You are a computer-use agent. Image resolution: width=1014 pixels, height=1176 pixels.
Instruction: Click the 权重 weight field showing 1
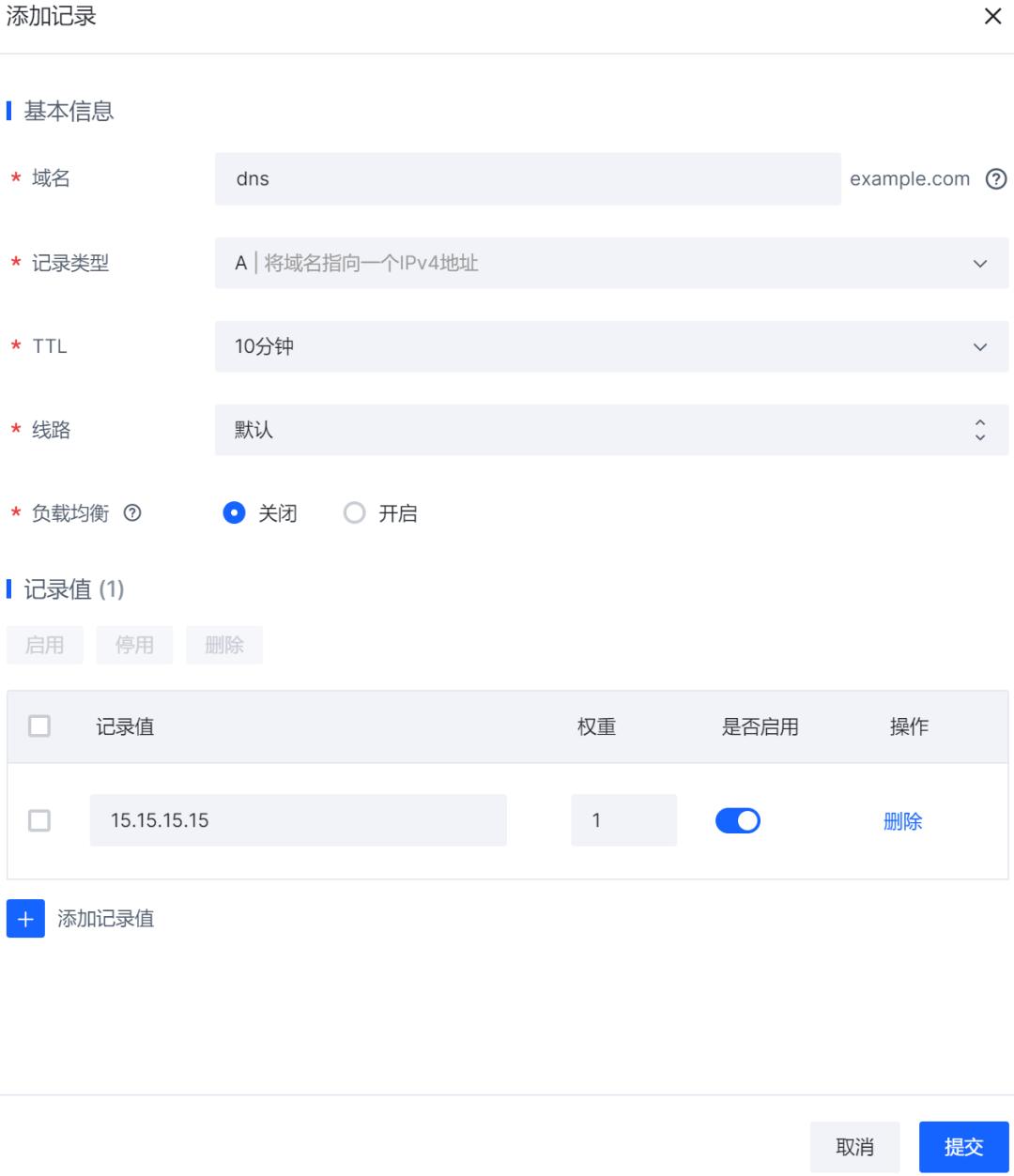coord(623,820)
